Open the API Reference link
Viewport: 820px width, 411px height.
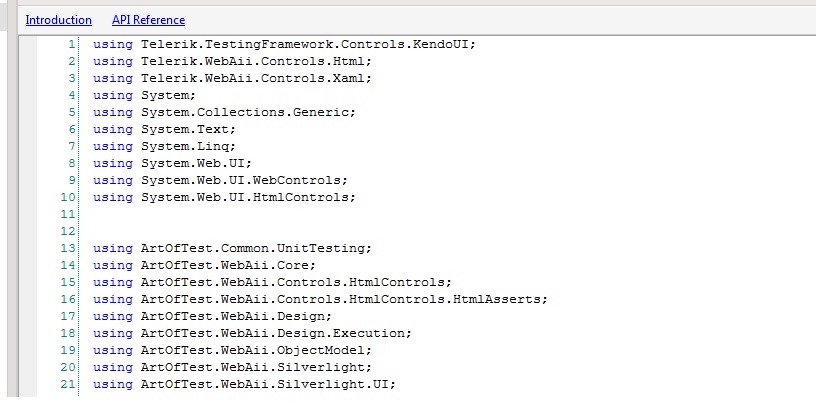(148, 20)
